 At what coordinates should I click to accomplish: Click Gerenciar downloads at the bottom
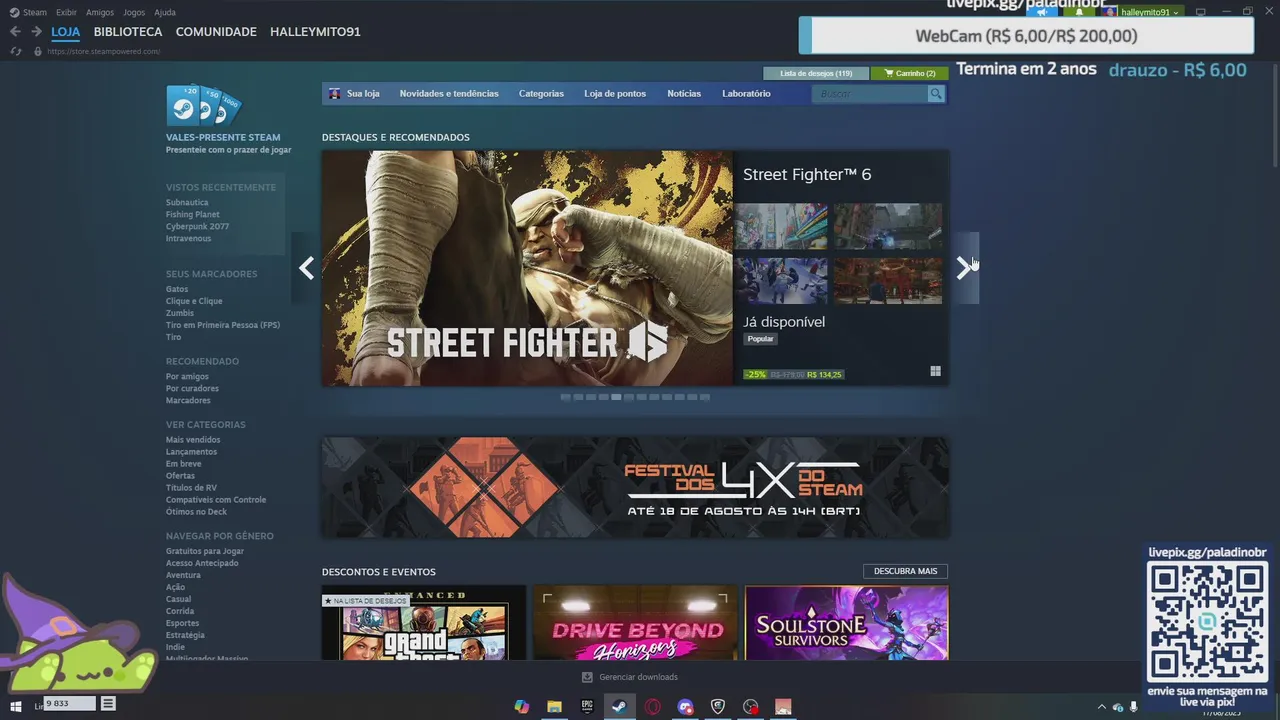pyautogui.click(x=630, y=677)
